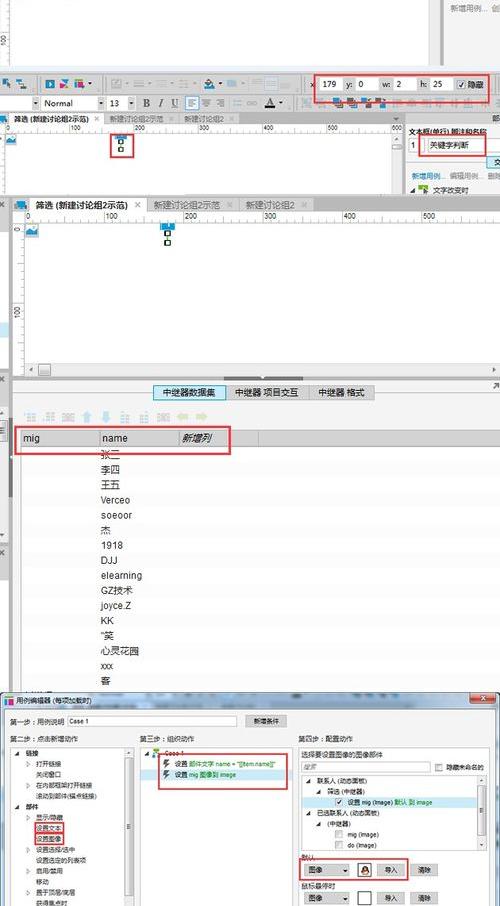Click the 鼠标悬停时 导入 button

[x=391, y=898]
